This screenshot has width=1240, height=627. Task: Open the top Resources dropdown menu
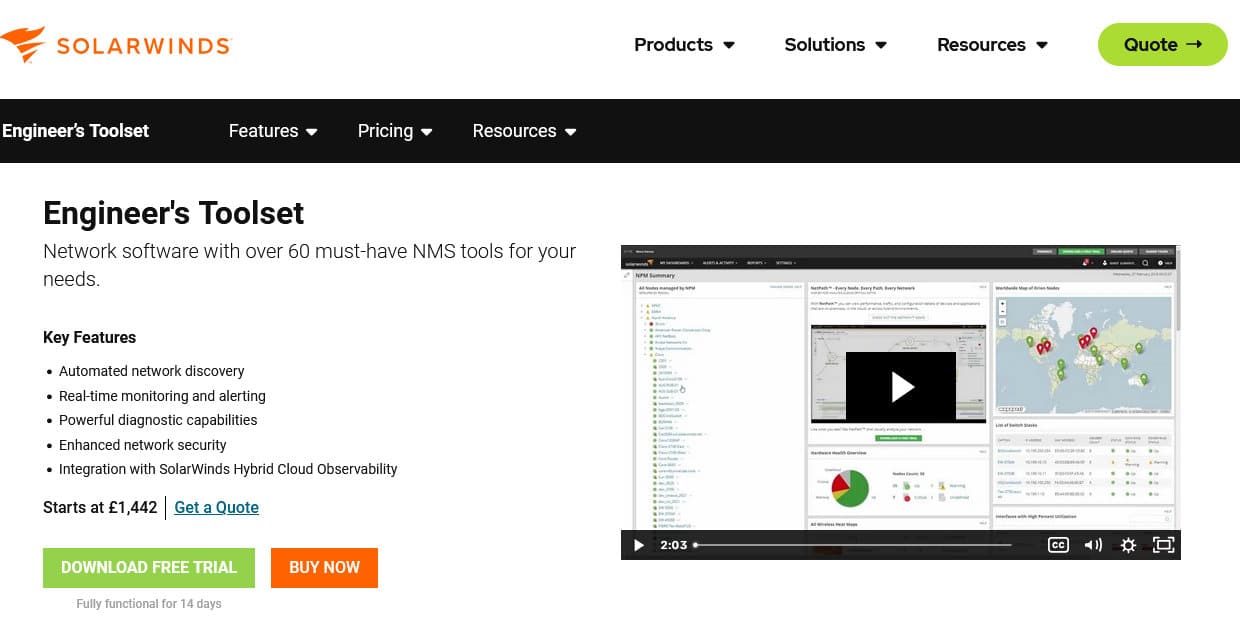coord(992,45)
